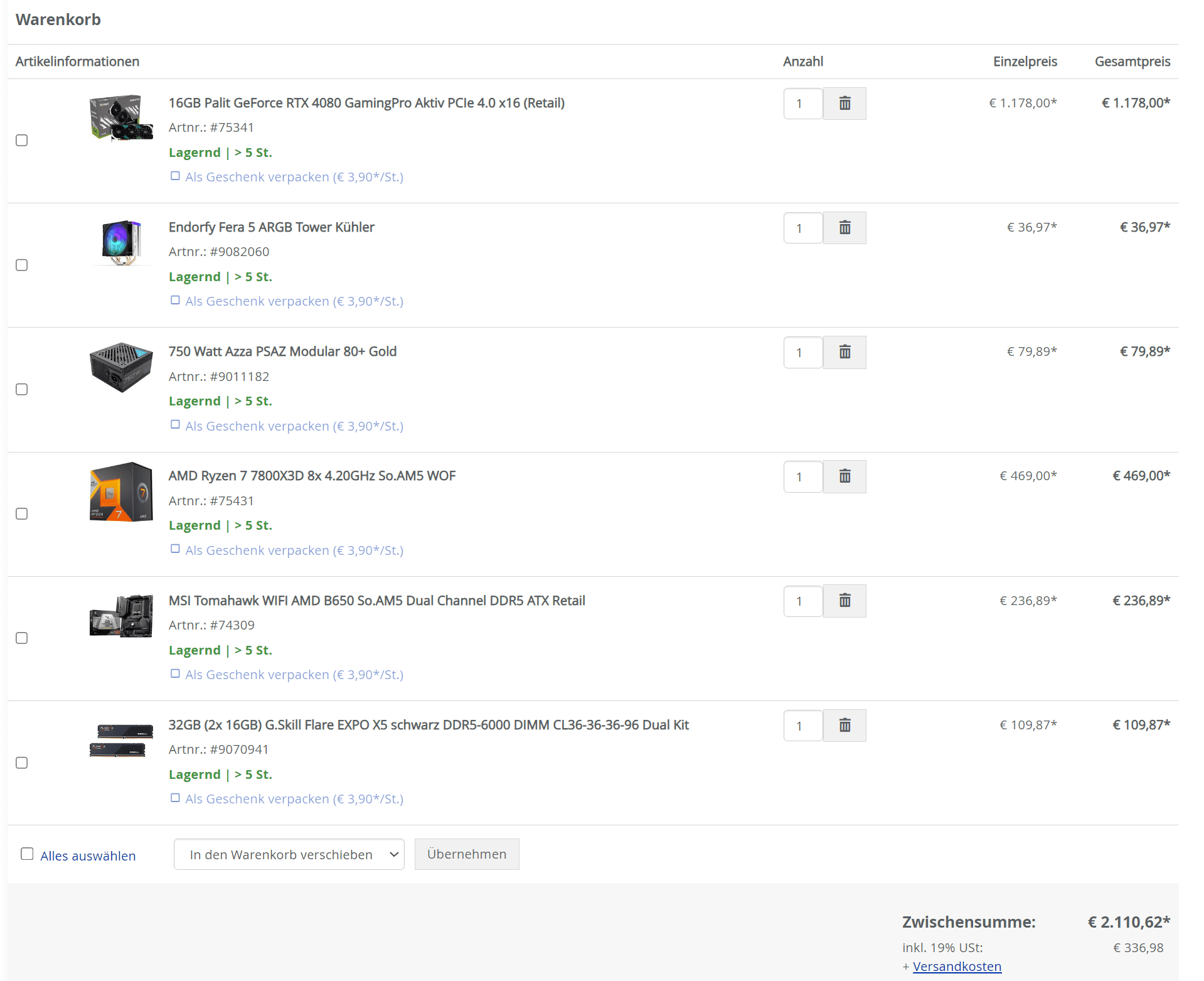This screenshot has height=981, width=1204.
Task: Focus the quantity field for RTX 4080
Action: 803,104
